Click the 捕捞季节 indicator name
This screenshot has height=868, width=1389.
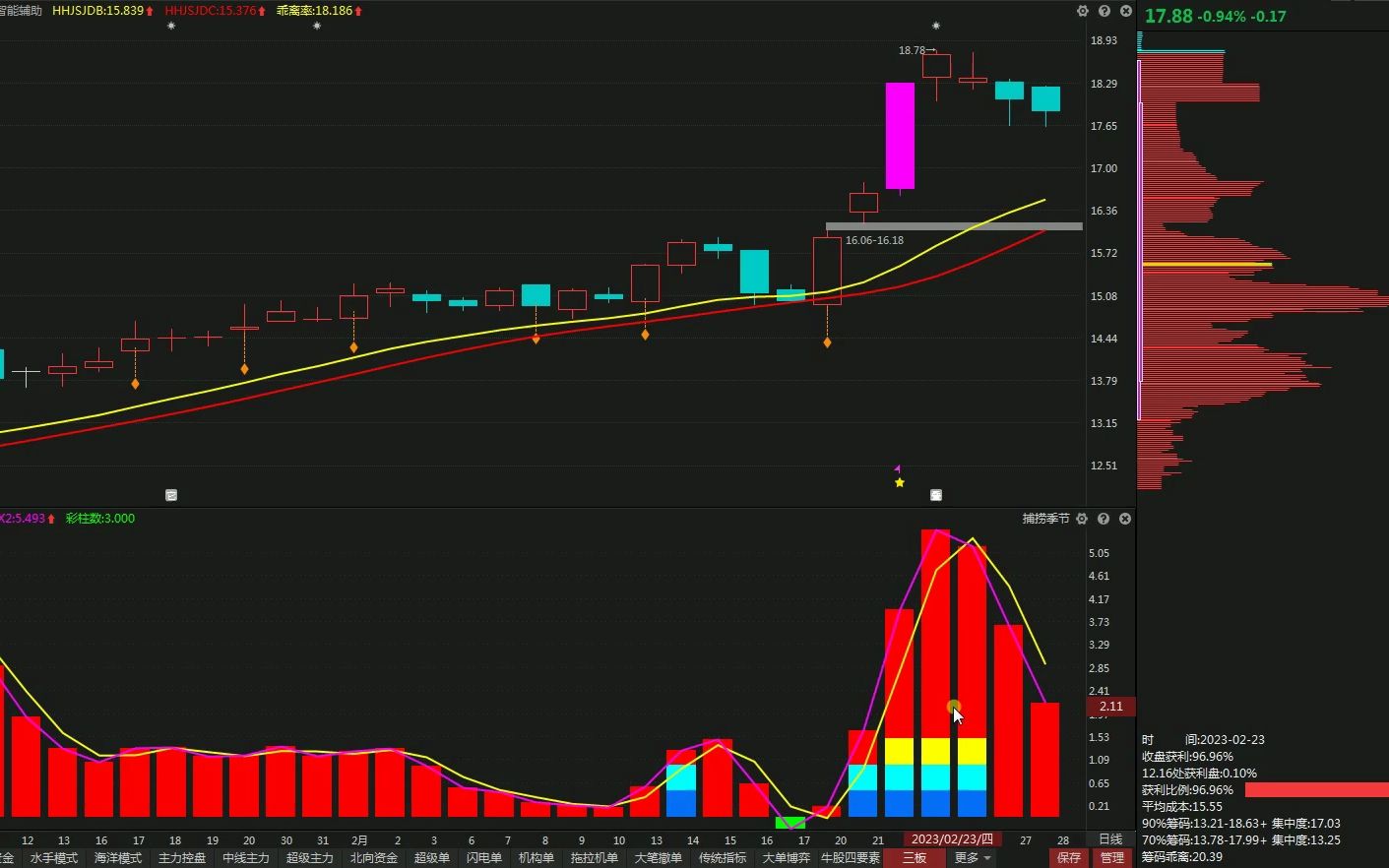(x=1045, y=519)
